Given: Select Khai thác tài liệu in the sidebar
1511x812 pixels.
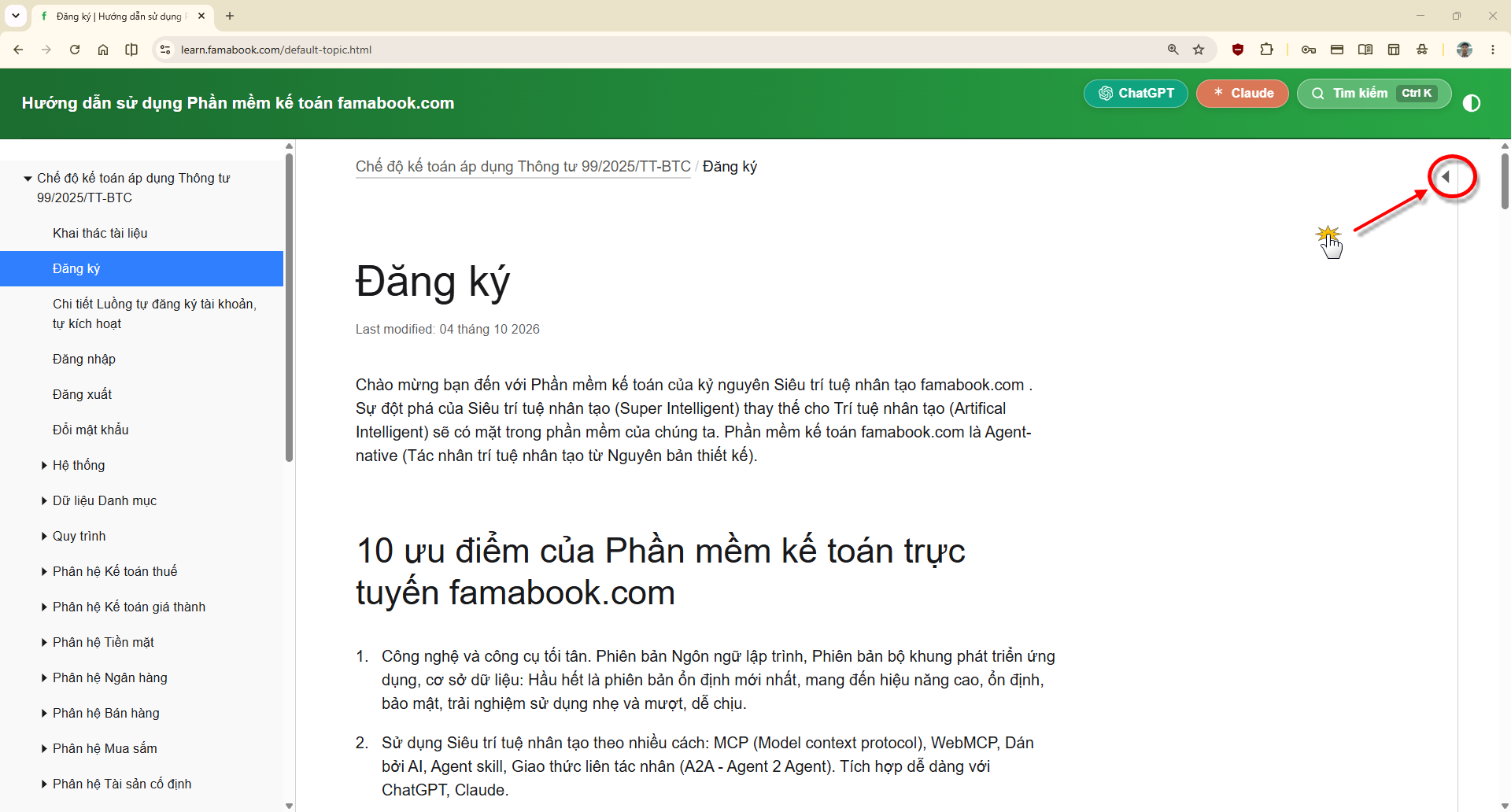Looking at the screenshot, I should (100, 233).
